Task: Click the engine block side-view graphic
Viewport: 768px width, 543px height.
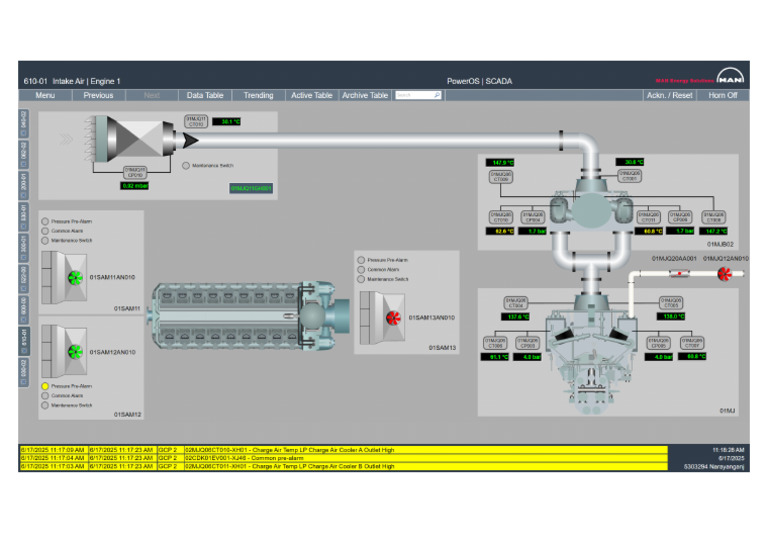Action: click(250, 315)
